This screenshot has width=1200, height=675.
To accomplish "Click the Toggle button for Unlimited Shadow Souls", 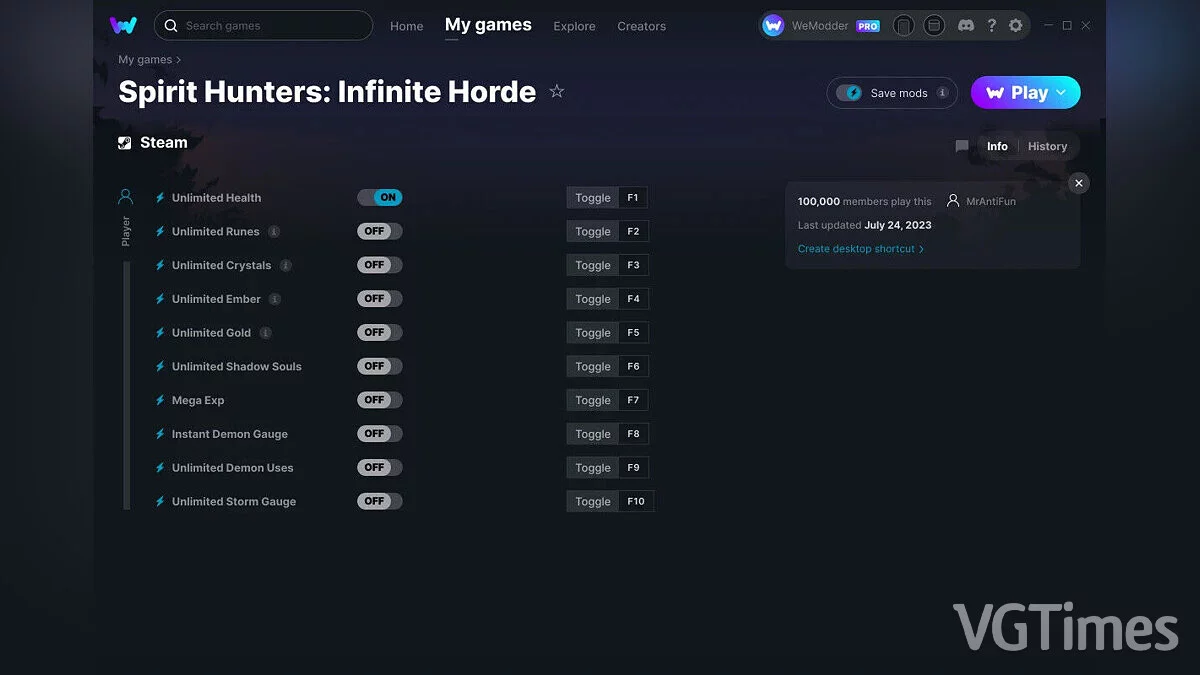I will pyautogui.click(x=593, y=367).
